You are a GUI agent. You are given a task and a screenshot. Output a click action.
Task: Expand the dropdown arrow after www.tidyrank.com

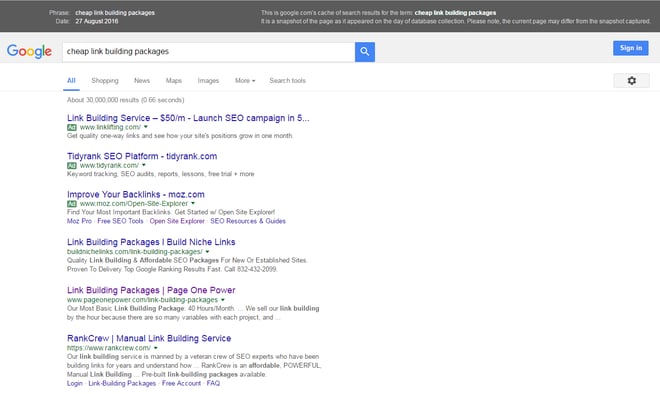(x=144, y=165)
